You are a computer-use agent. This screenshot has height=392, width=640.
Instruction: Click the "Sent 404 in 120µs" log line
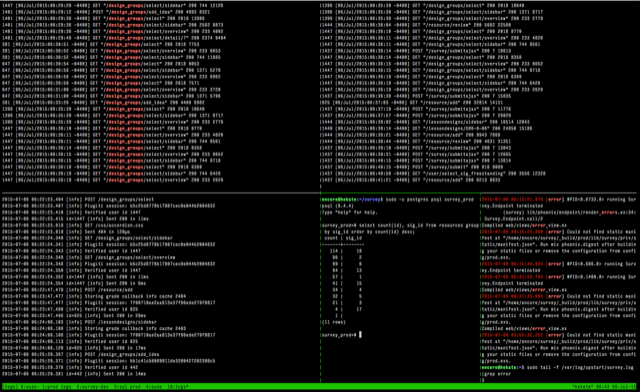click(66, 232)
